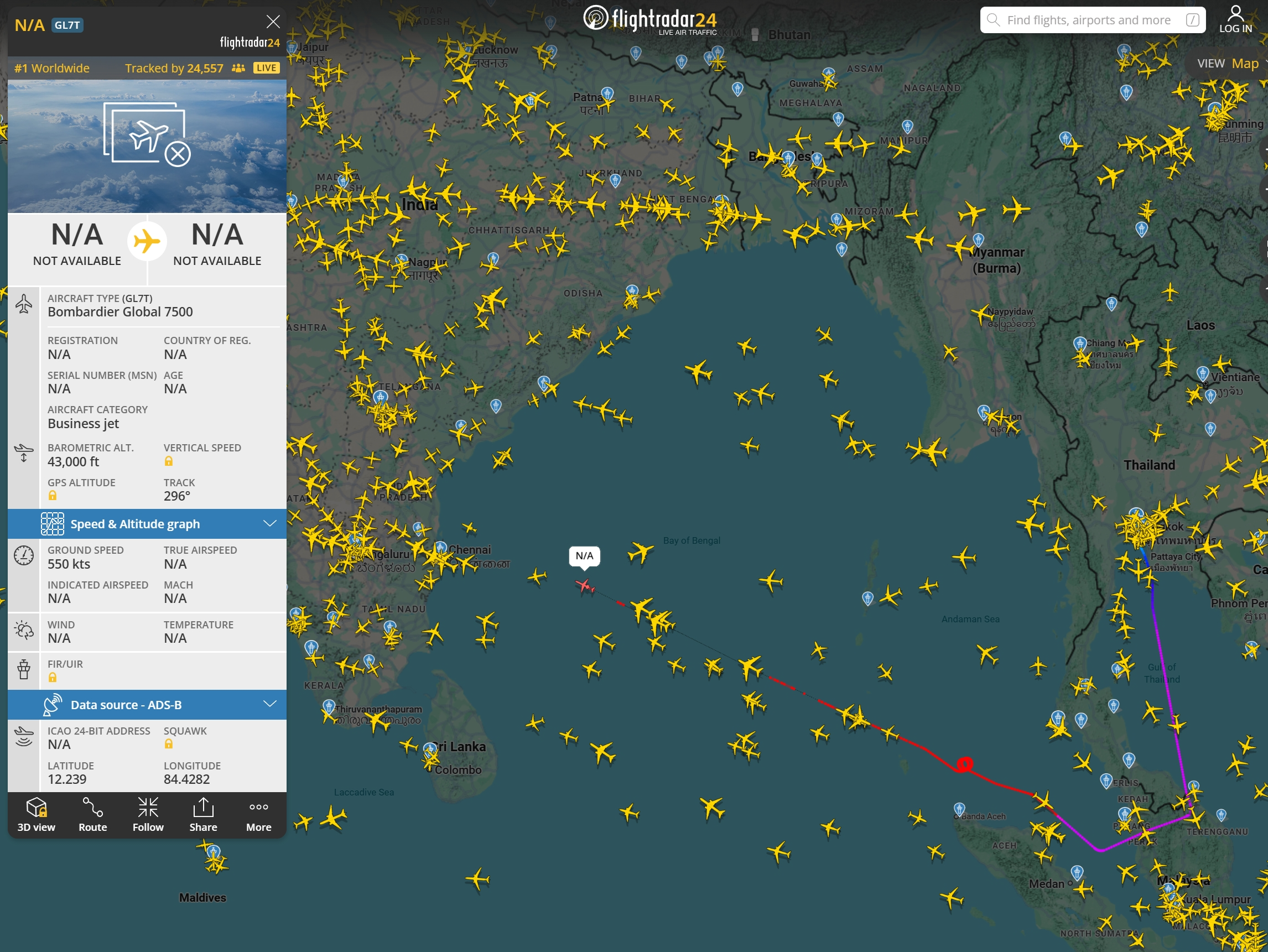
Task: Click the Bay of Bengal map label
Action: (x=692, y=540)
